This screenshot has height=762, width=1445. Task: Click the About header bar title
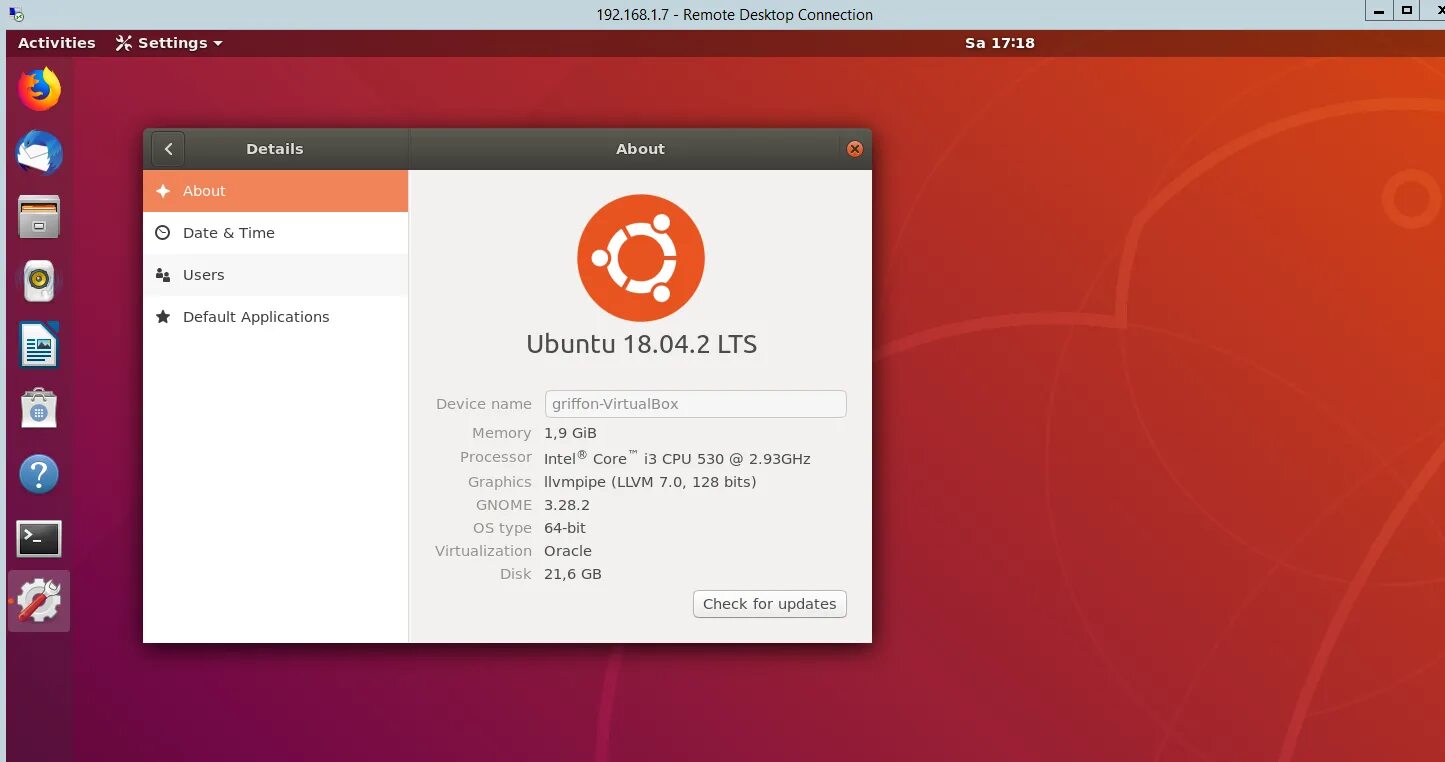pyautogui.click(x=640, y=149)
